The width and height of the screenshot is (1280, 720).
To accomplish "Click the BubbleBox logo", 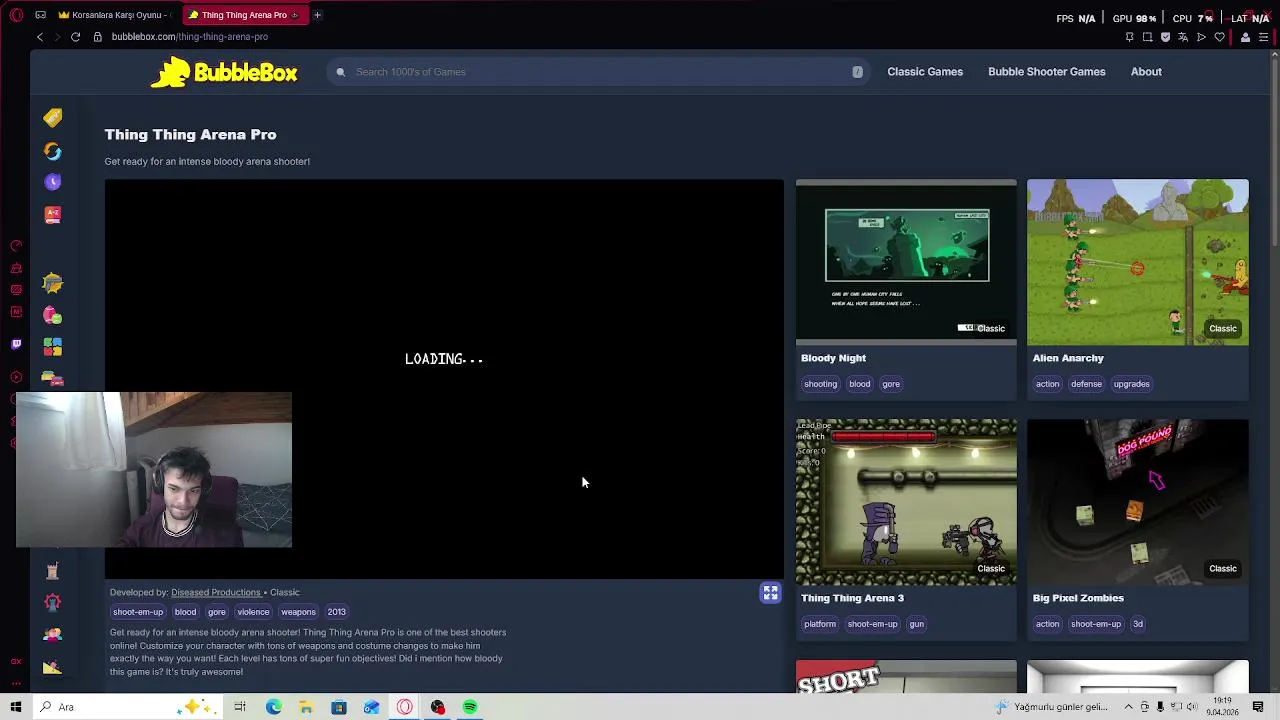I will click(x=224, y=72).
